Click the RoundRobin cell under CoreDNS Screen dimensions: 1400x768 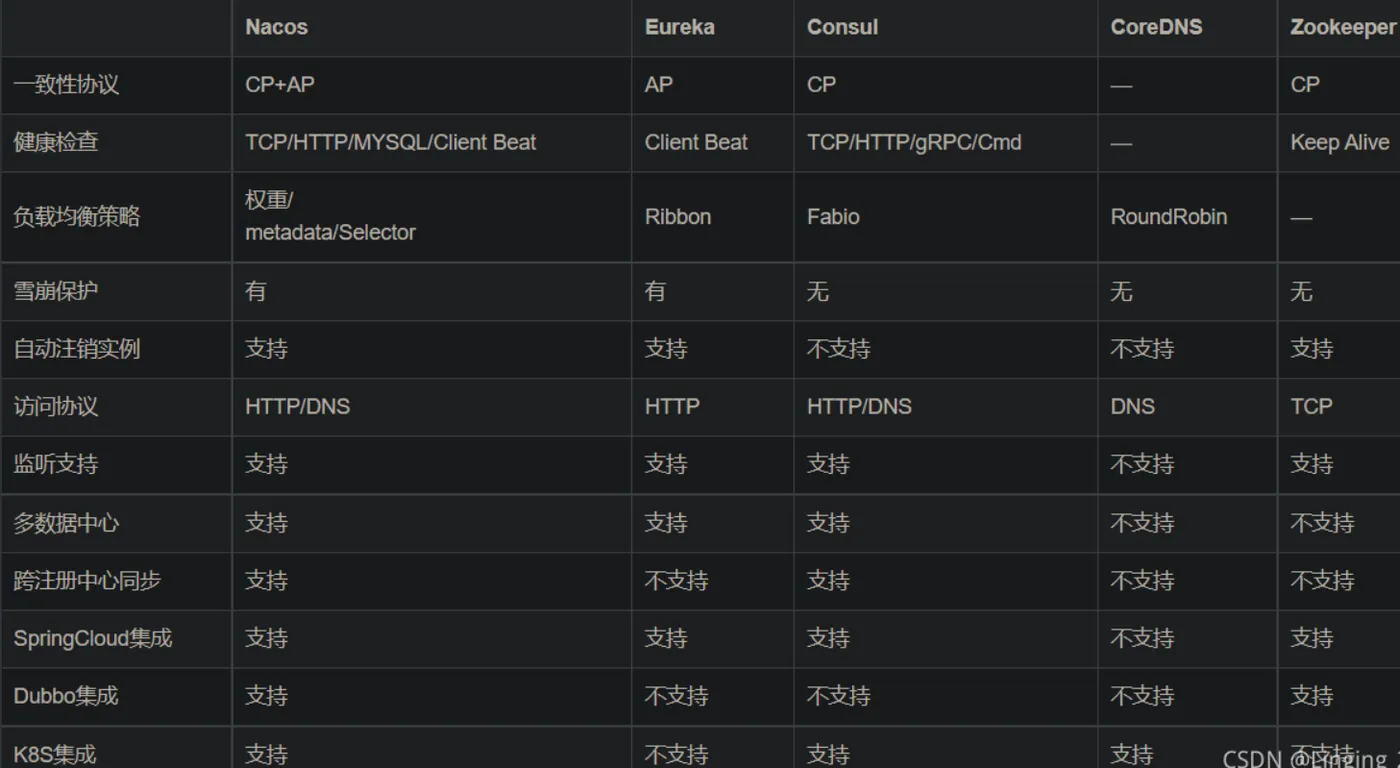pyautogui.click(x=1168, y=217)
